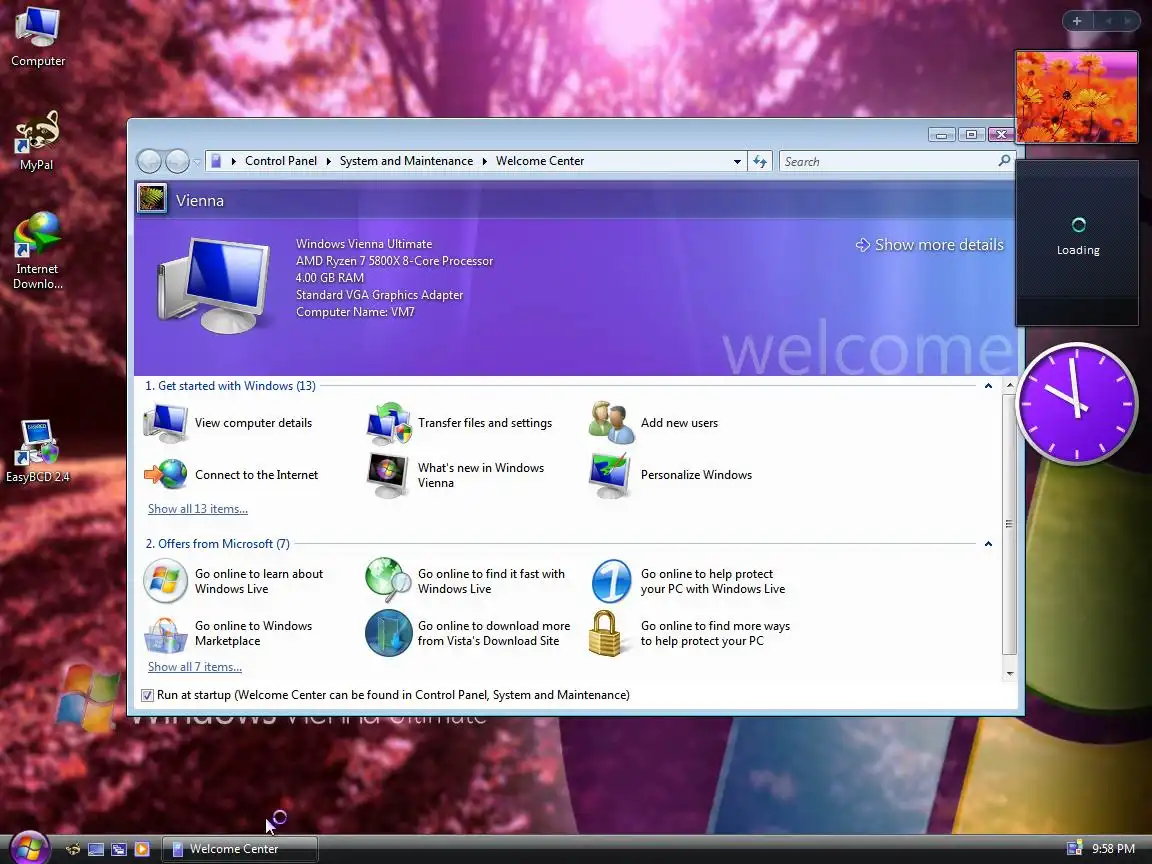Open Go online to download more from Vista's Download Site
This screenshot has width=1152, height=864.
[468, 633]
